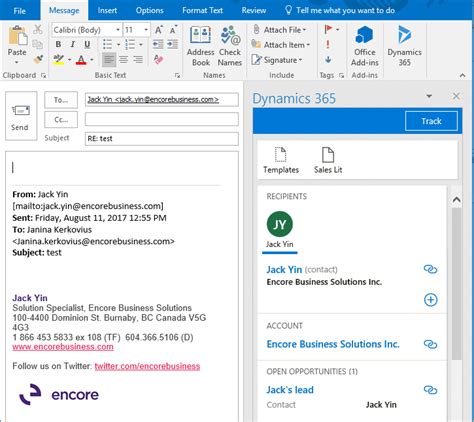Apply text highlight color
474x422 pixels.
(x=59, y=60)
